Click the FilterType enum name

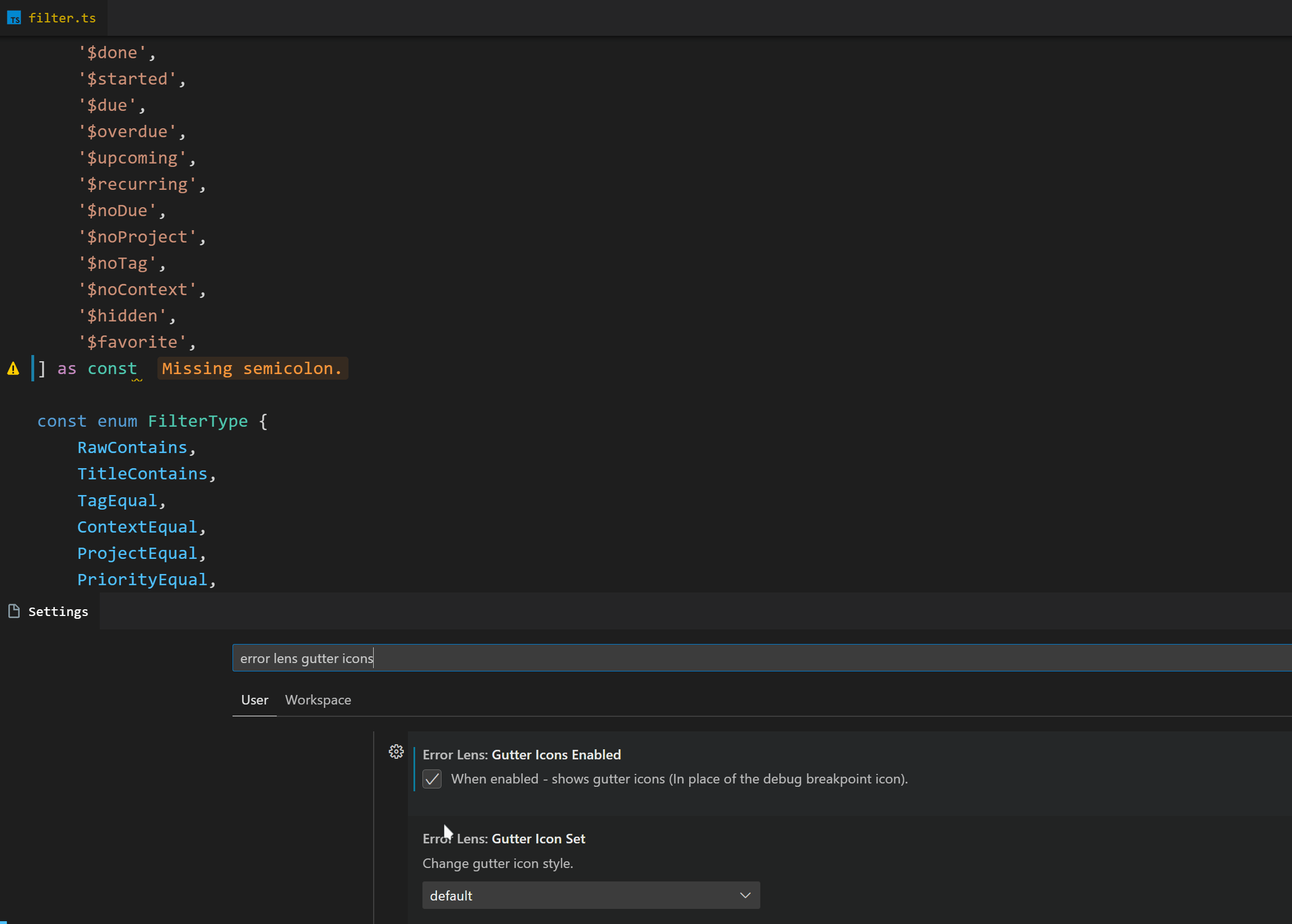pyautogui.click(x=198, y=421)
